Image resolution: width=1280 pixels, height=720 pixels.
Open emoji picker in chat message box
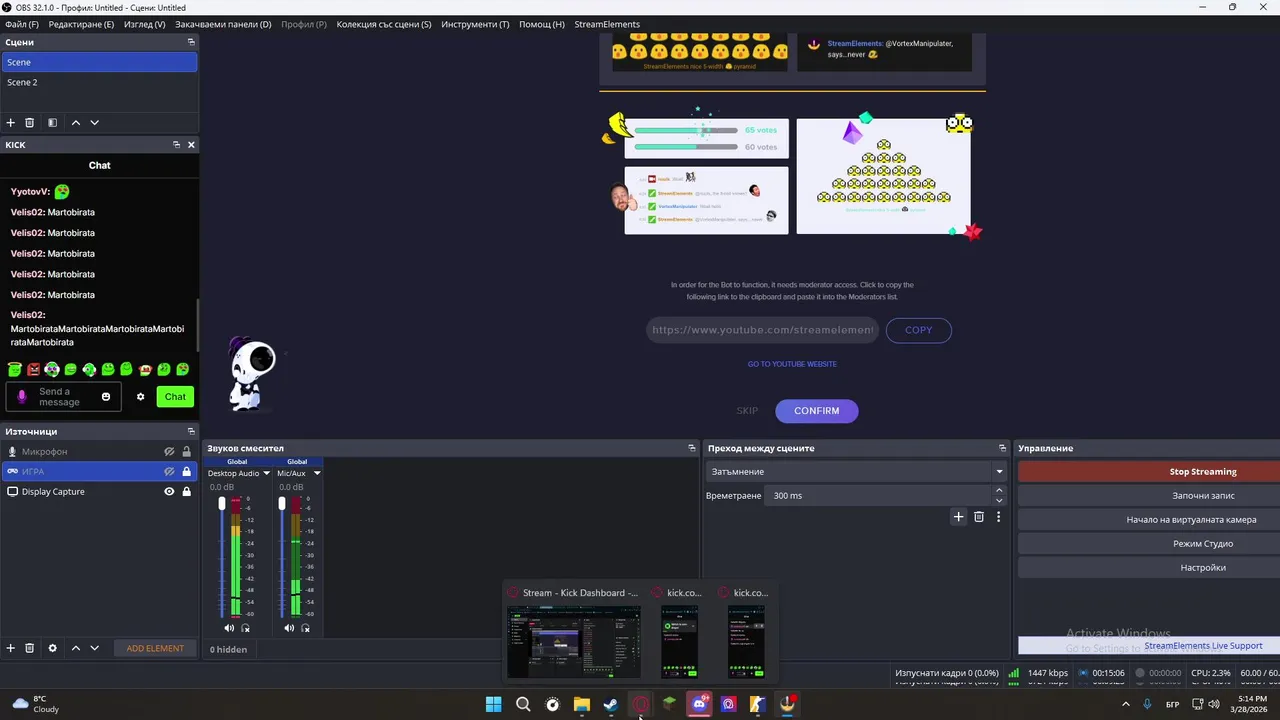click(x=106, y=397)
